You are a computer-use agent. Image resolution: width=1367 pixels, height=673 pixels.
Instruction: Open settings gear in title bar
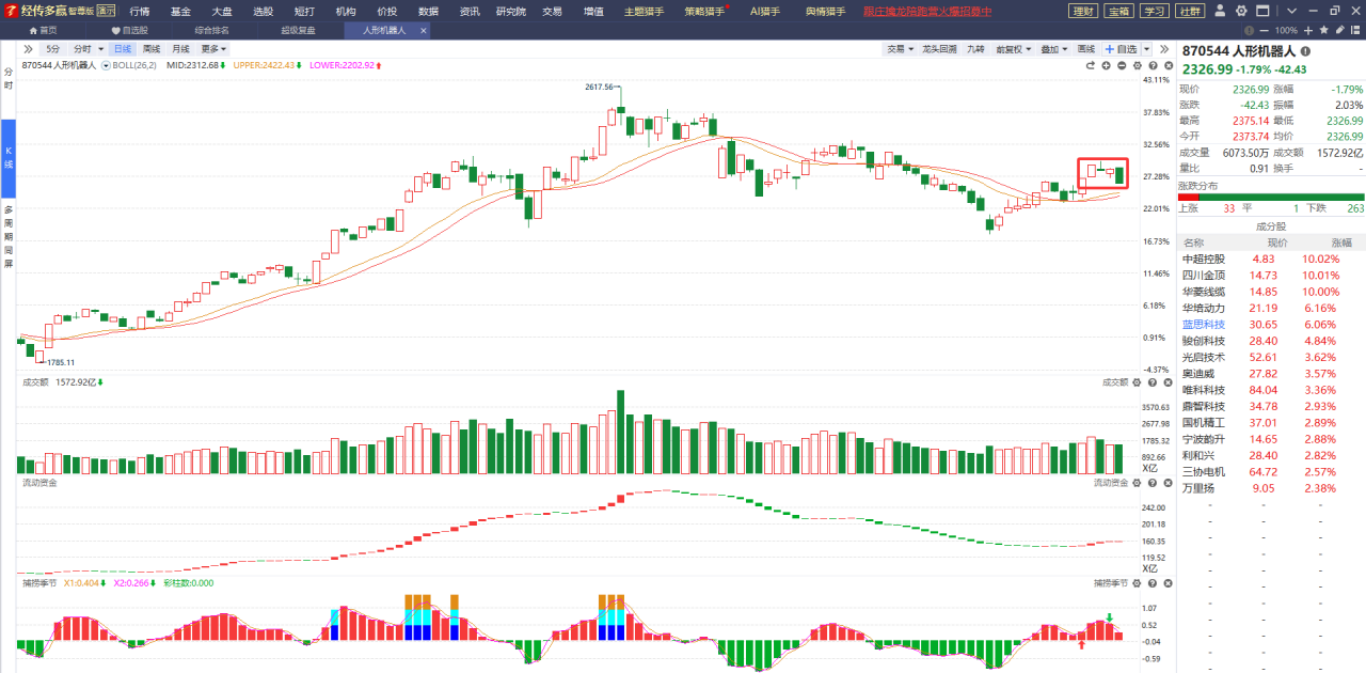[x=1241, y=11]
